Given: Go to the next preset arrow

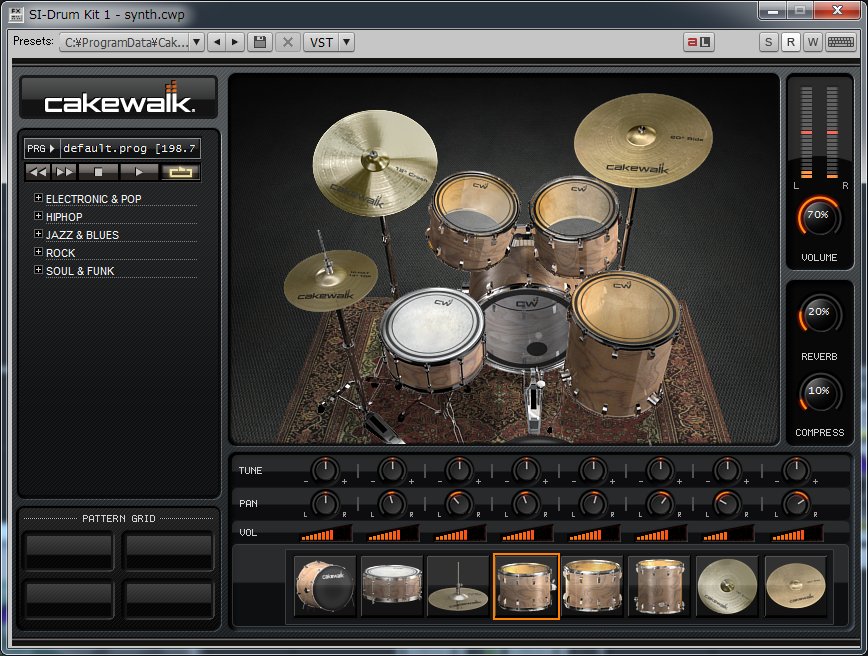Looking at the screenshot, I should 235,42.
